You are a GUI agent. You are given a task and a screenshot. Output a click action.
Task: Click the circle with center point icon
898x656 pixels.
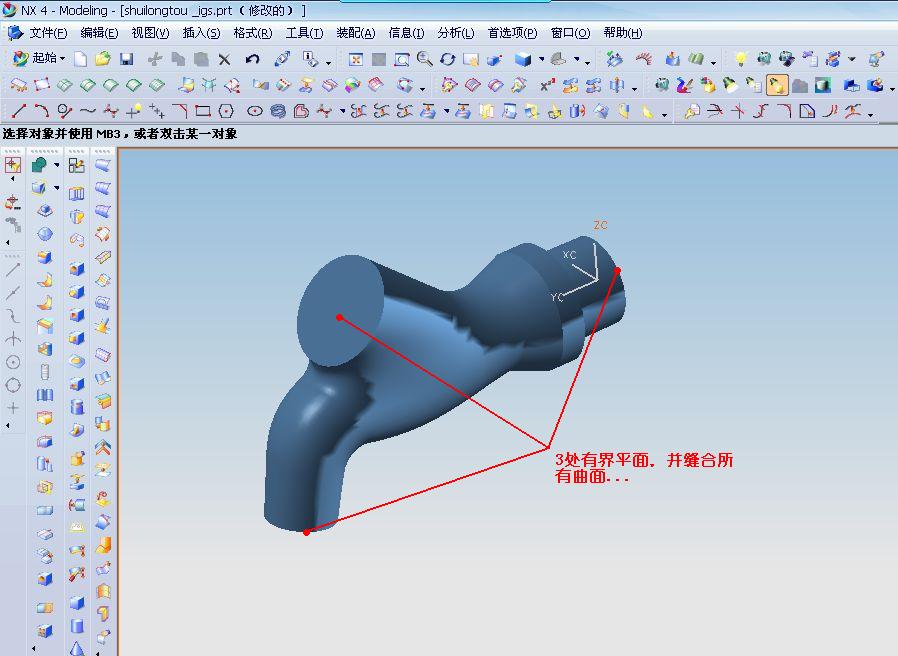pyautogui.click(x=13, y=362)
